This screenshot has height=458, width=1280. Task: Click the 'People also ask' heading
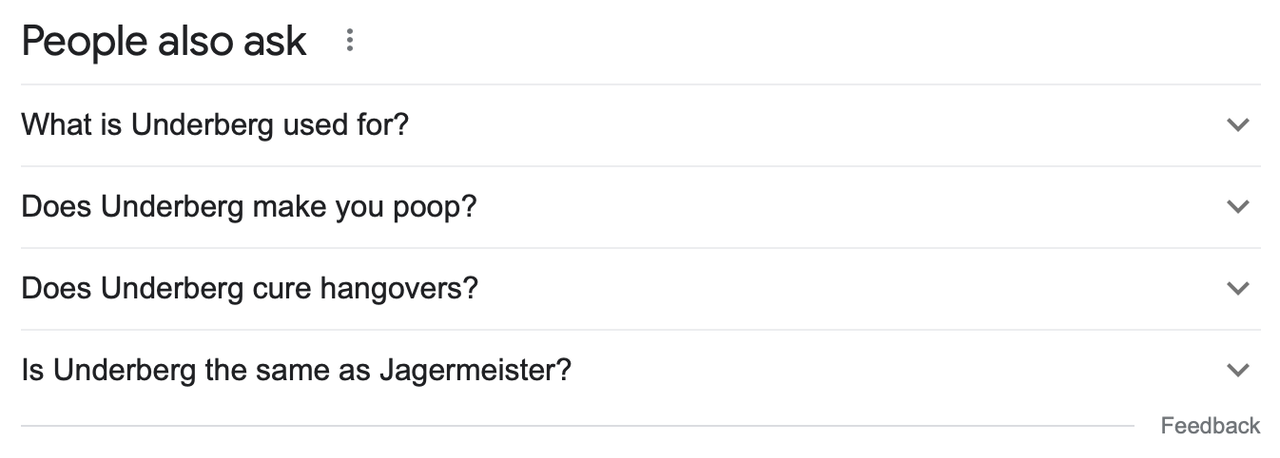pos(164,42)
